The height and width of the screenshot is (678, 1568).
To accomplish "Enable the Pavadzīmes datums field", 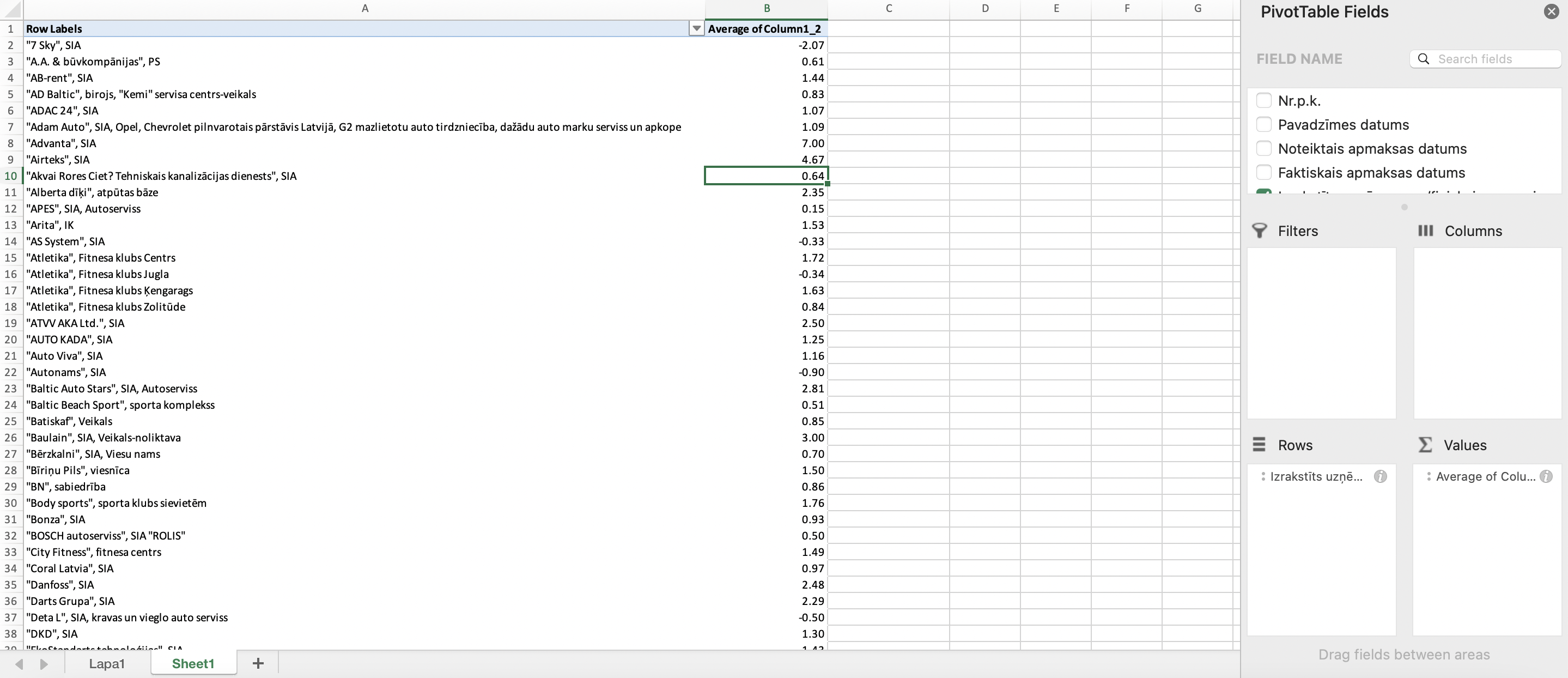I will coord(1263,124).
